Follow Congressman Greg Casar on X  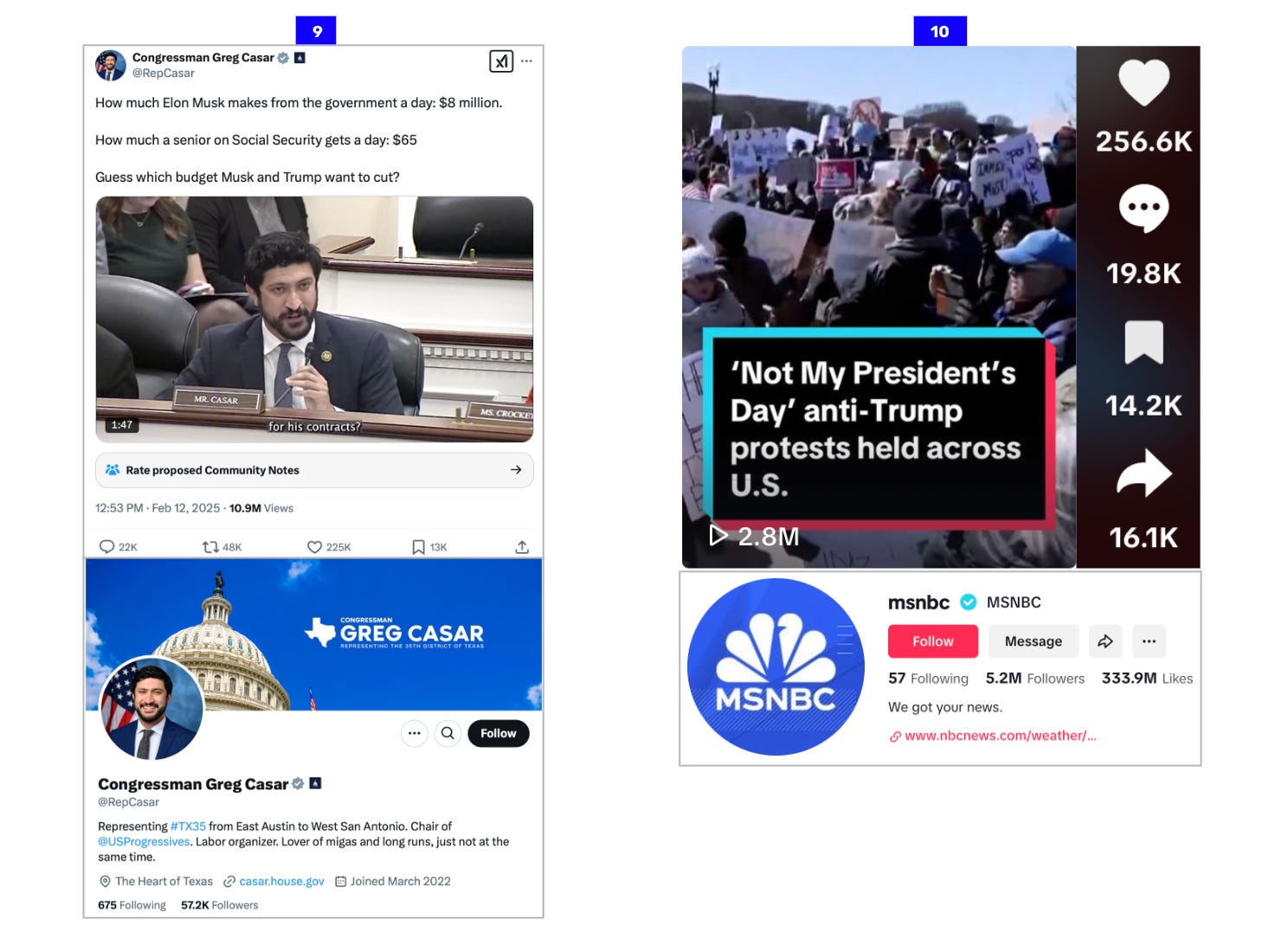tap(499, 733)
